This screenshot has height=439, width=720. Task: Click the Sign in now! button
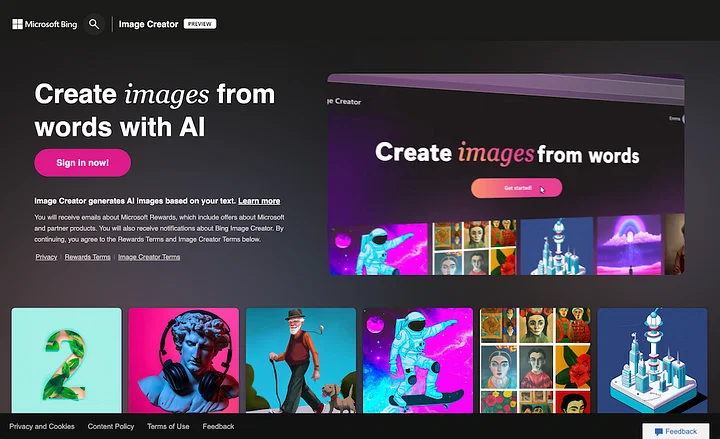83,163
